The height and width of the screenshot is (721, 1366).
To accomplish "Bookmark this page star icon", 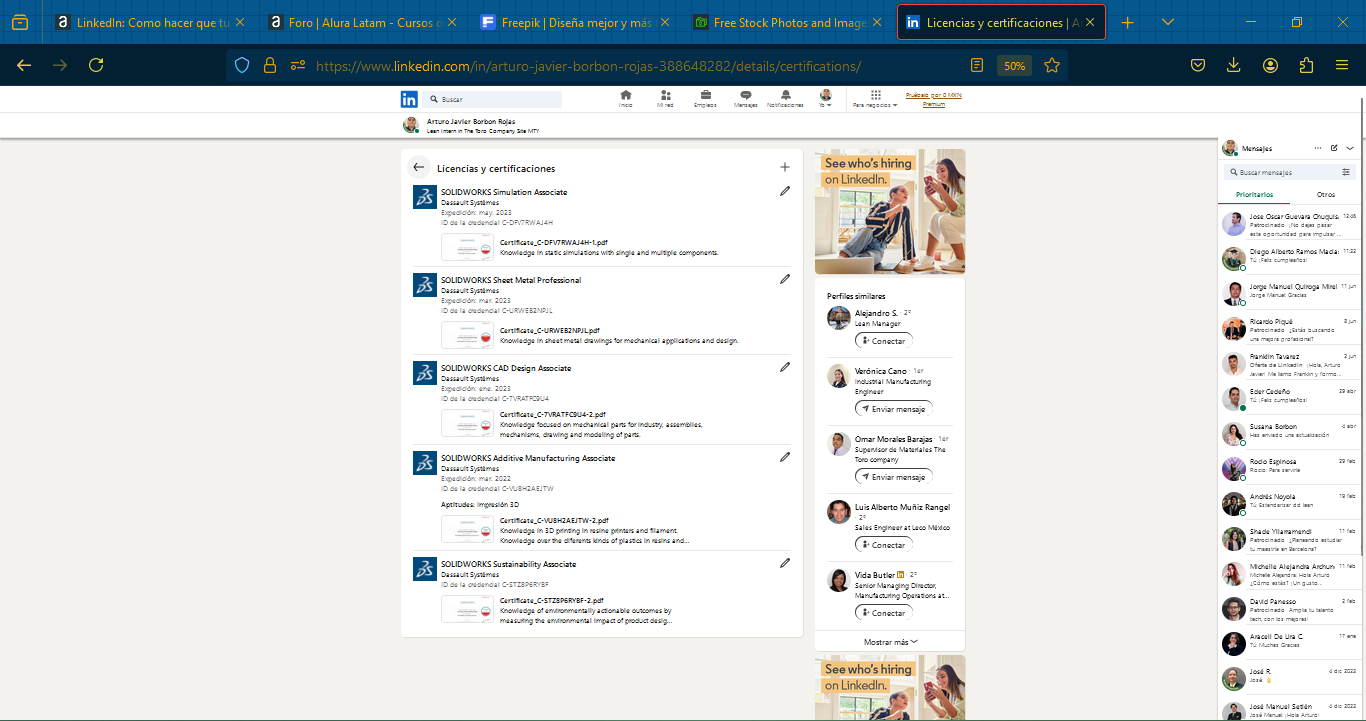I will click(x=1052, y=65).
